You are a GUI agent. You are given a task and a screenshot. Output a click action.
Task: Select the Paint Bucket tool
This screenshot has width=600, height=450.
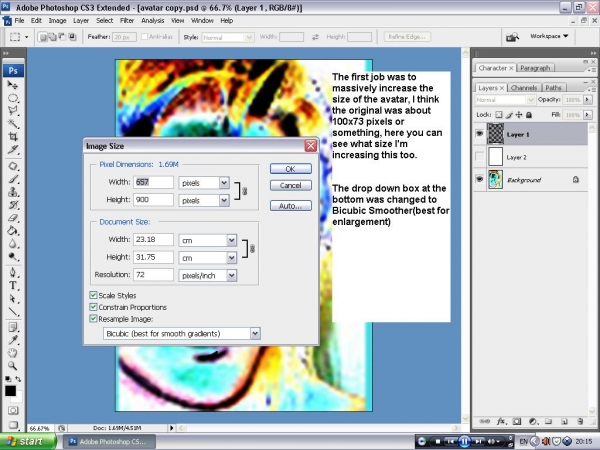pyautogui.click(x=13, y=231)
